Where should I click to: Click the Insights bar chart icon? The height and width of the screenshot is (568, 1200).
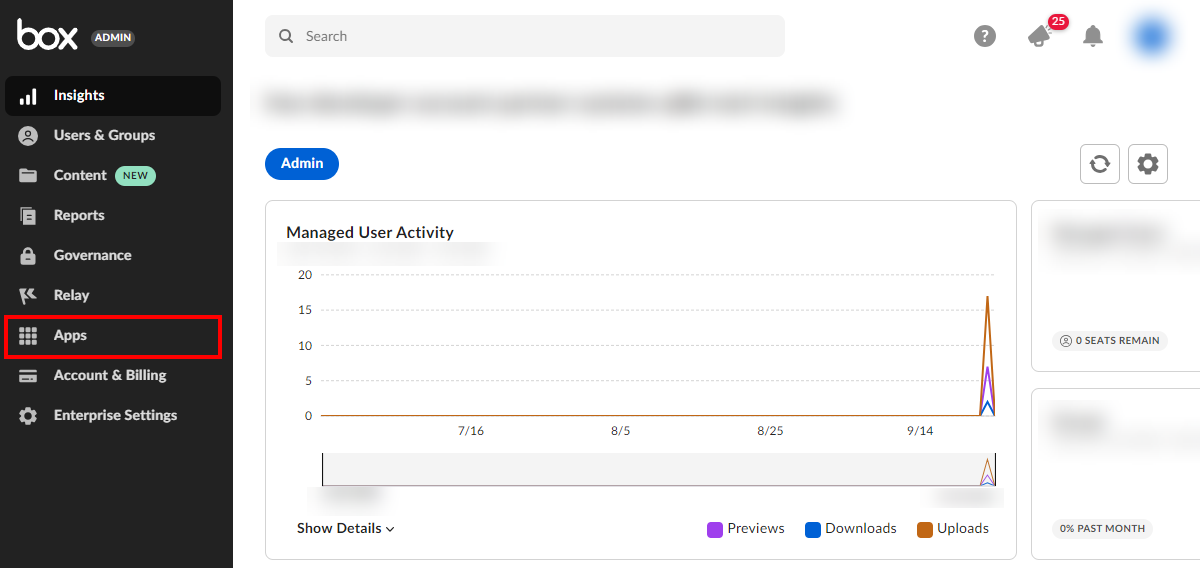pos(28,96)
